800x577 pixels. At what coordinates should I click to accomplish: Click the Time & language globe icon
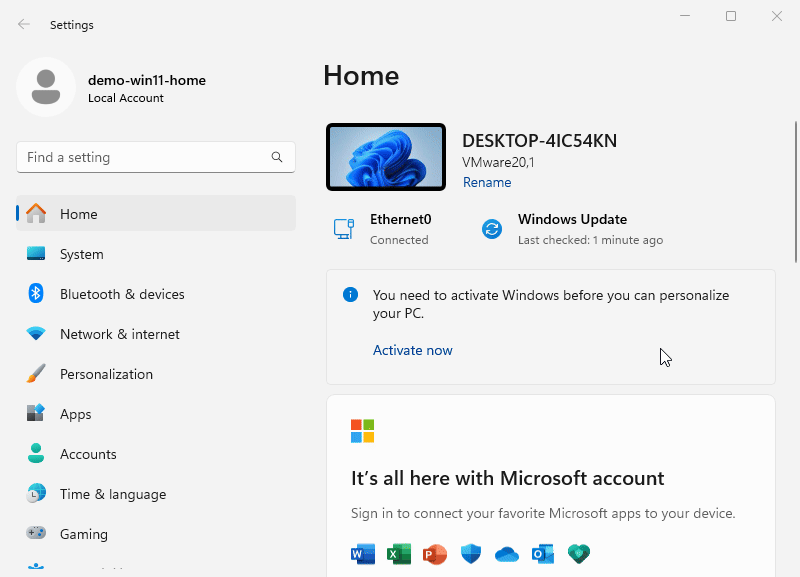tap(36, 493)
